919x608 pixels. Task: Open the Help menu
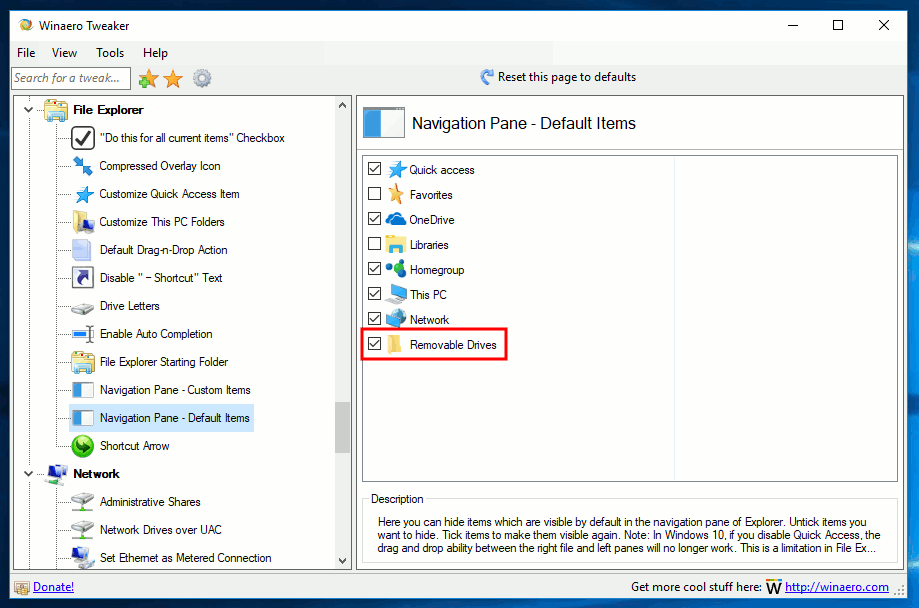coord(155,52)
